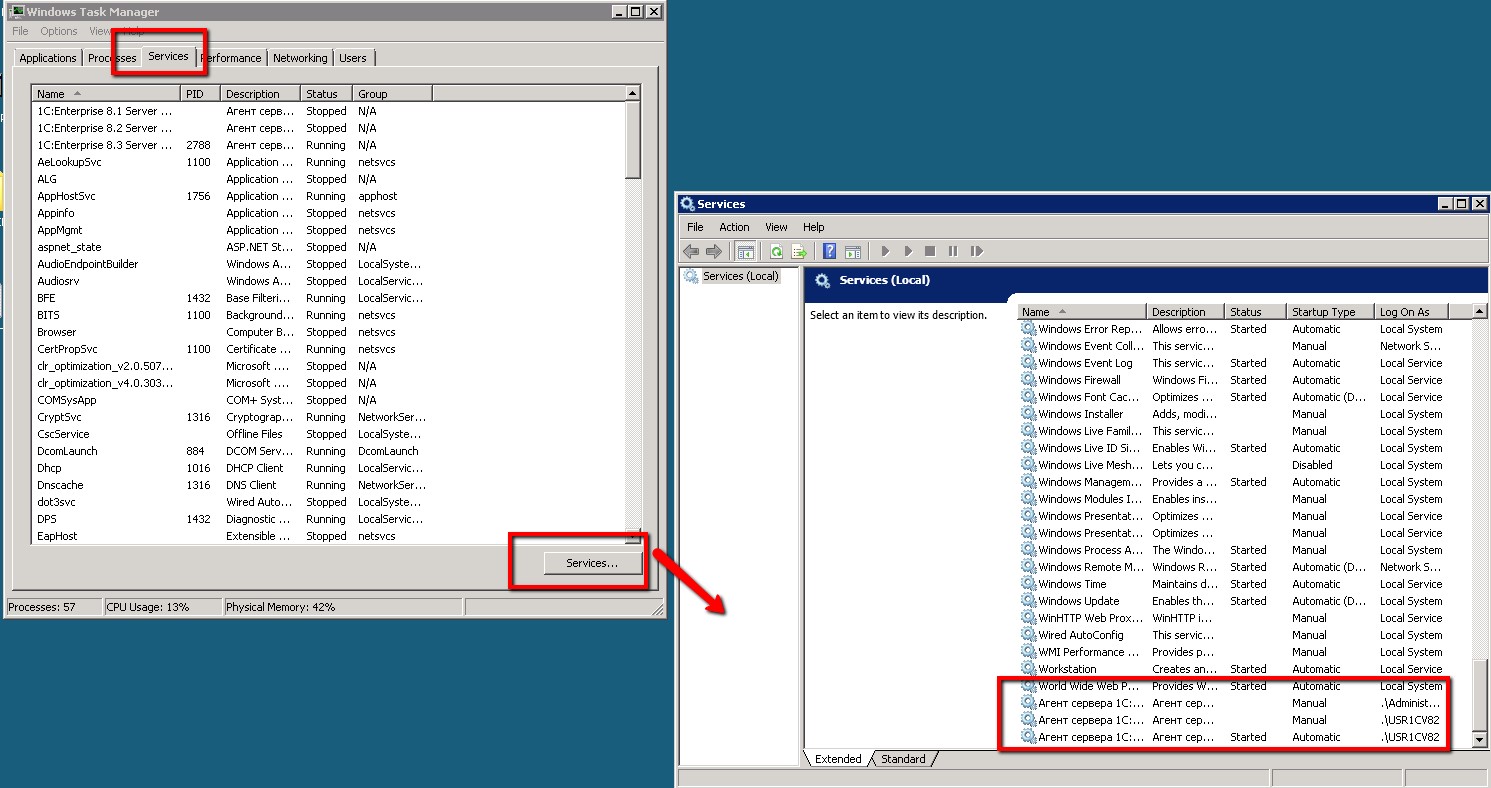1491x788 pixels.
Task: Click the Show/Hide Action Pane icon
Action: 853,252
